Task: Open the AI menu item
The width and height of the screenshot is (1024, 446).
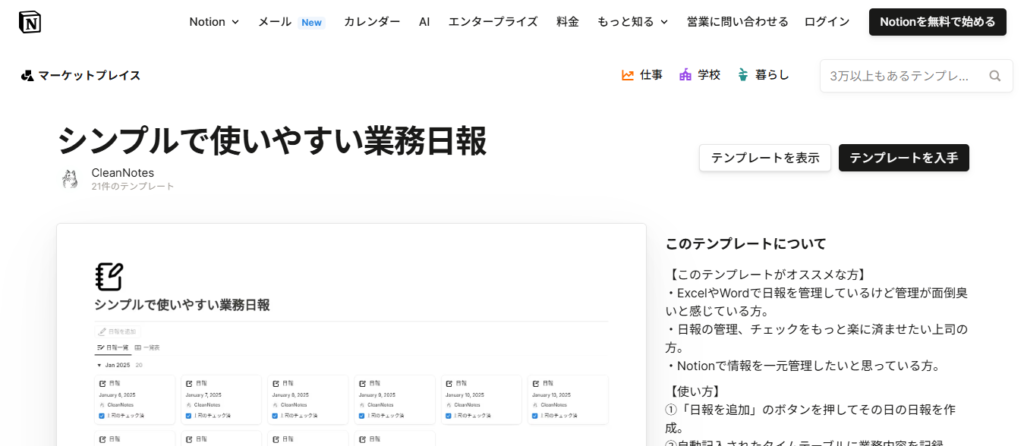Action: coord(424,22)
